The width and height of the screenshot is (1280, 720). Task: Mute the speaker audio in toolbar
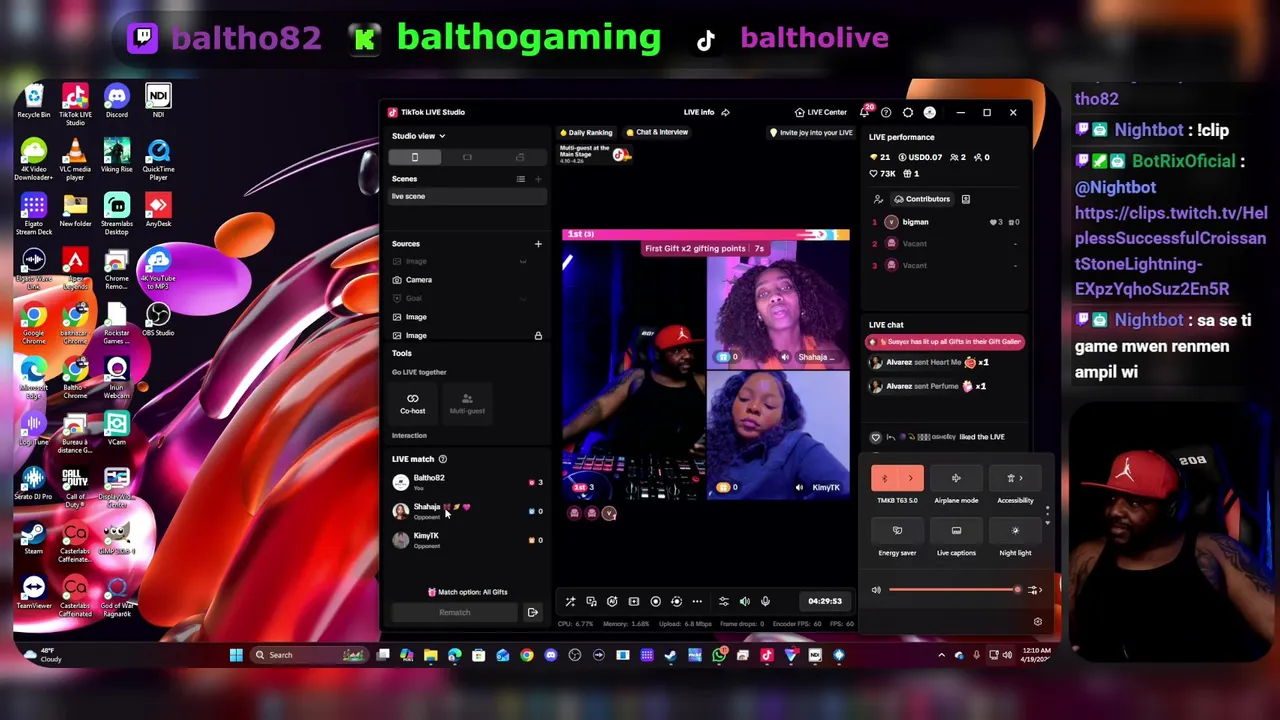coord(745,602)
